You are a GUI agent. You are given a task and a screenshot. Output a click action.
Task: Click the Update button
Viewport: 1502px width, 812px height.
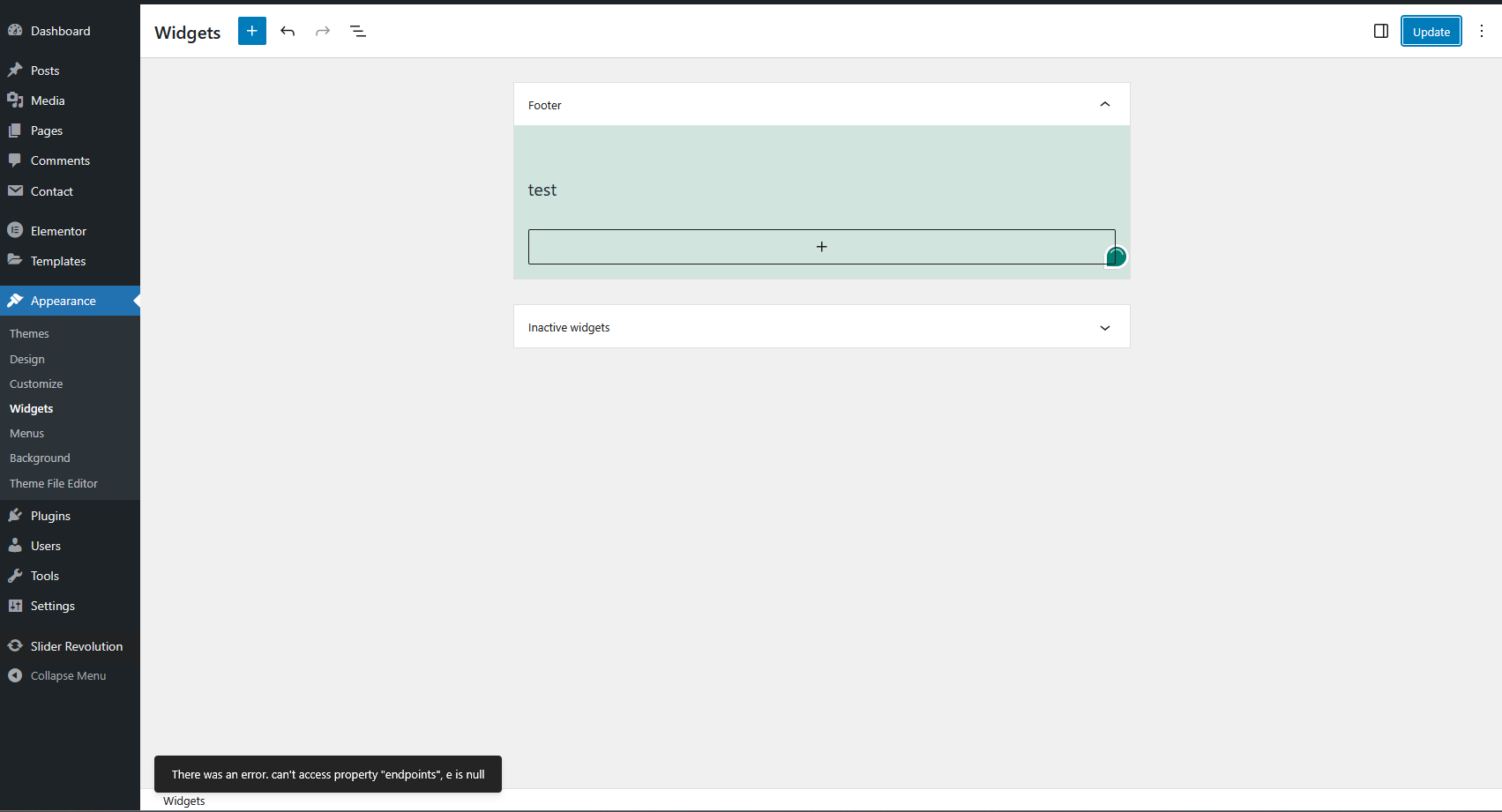coord(1431,31)
